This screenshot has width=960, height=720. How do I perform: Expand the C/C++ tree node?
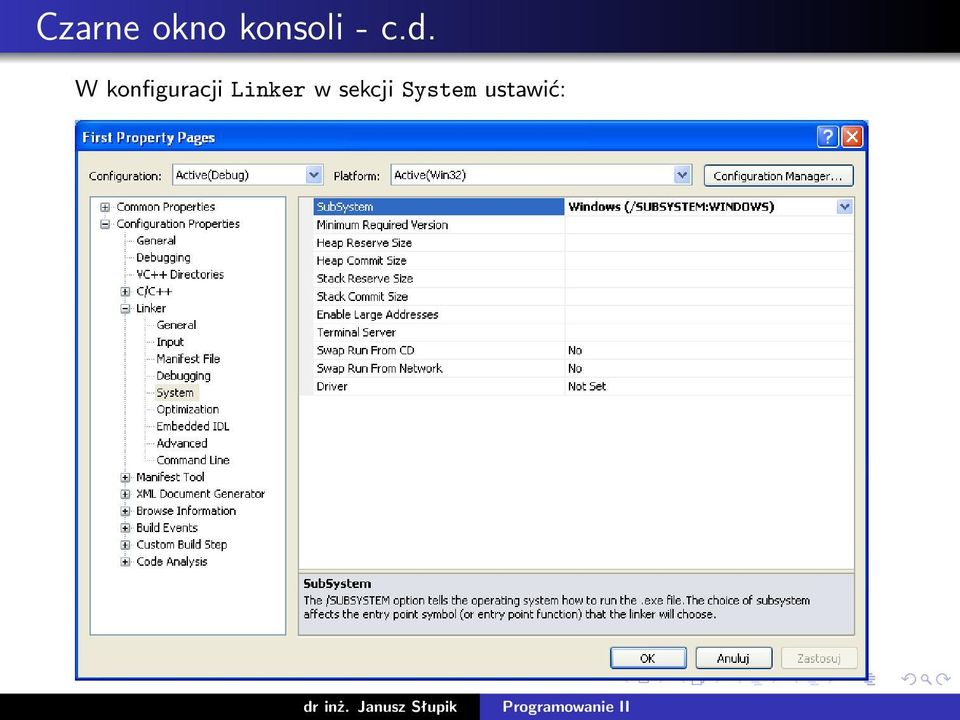point(125,291)
